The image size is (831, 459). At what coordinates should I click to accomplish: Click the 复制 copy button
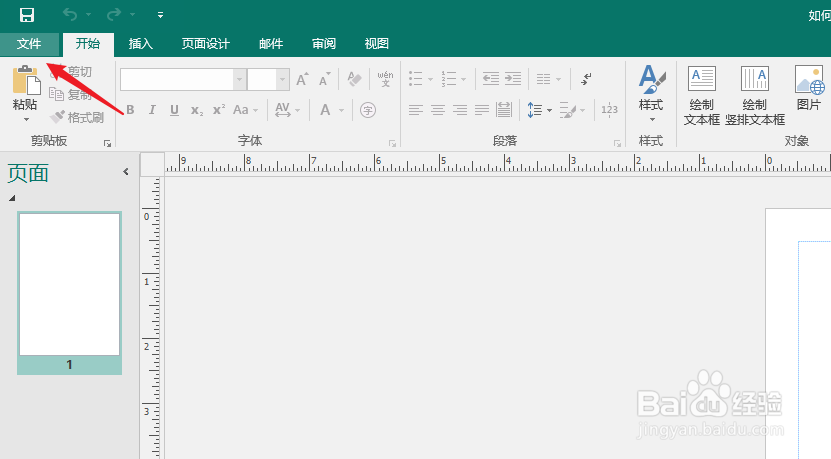coord(71,94)
